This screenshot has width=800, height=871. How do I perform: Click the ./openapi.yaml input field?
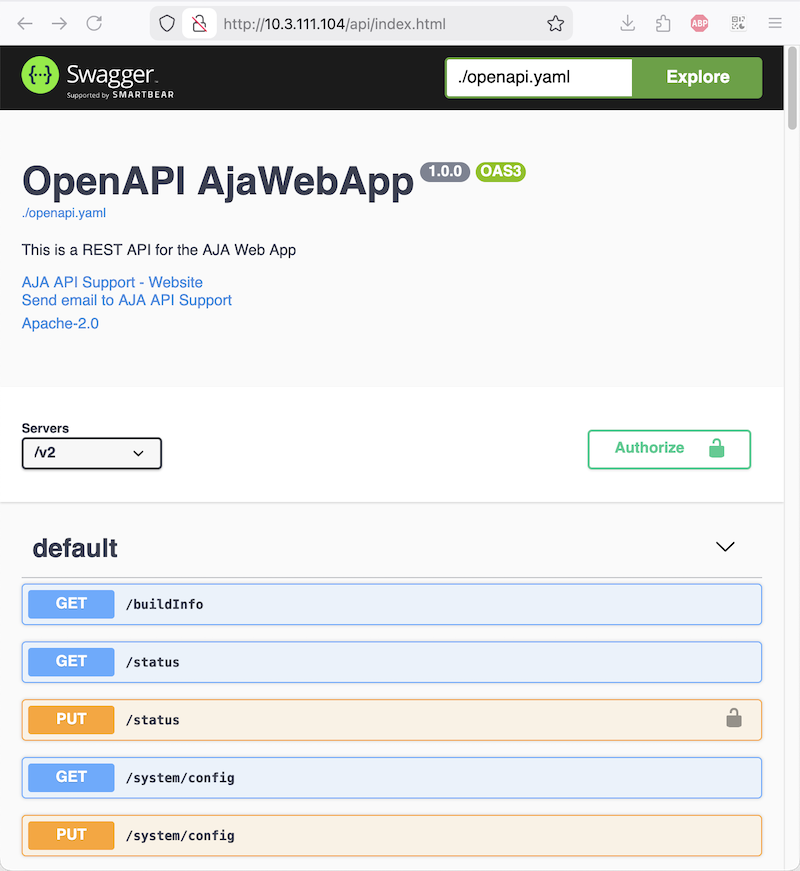(539, 77)
